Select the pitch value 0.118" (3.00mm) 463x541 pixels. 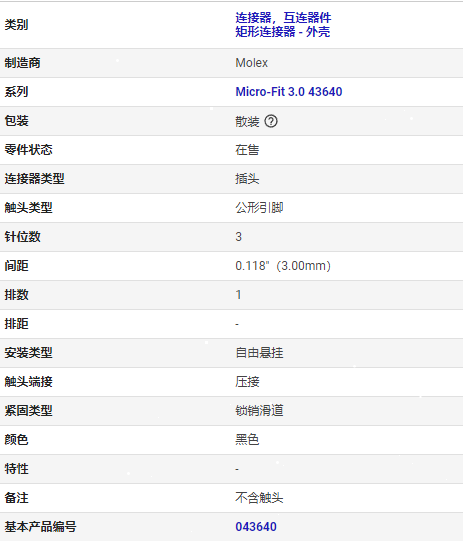coord(283,266)
